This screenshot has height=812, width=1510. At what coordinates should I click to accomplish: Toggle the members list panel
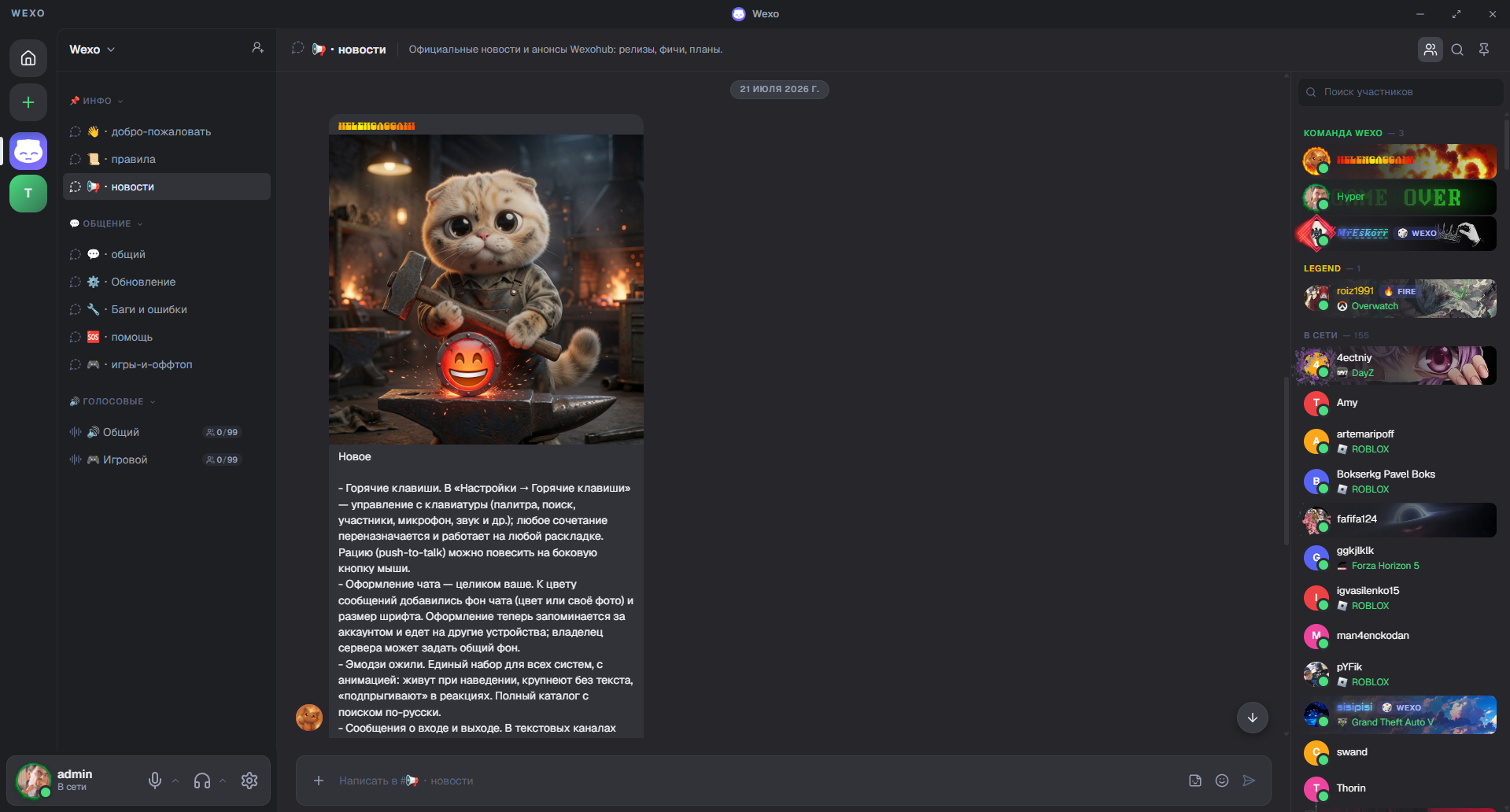pos(1430,50)
